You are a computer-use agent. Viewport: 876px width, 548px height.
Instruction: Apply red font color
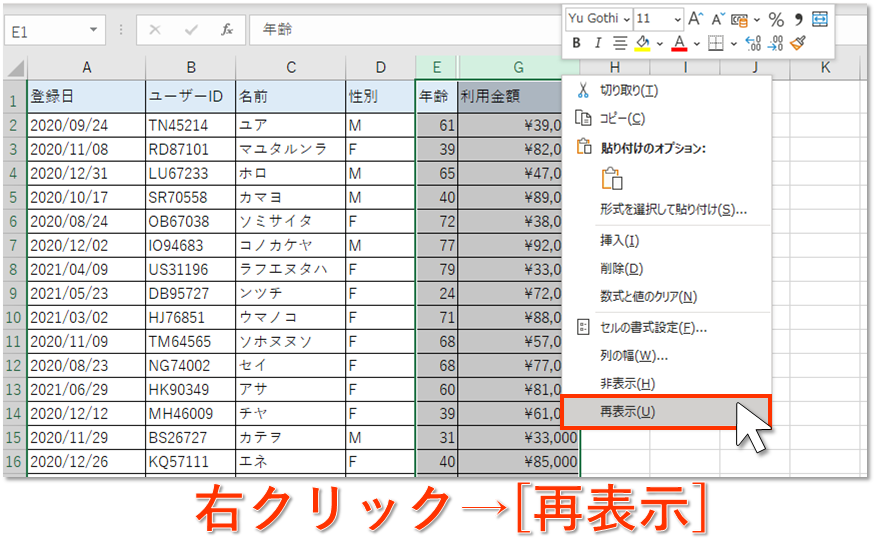pyautogui.click(x=679, y=43)
